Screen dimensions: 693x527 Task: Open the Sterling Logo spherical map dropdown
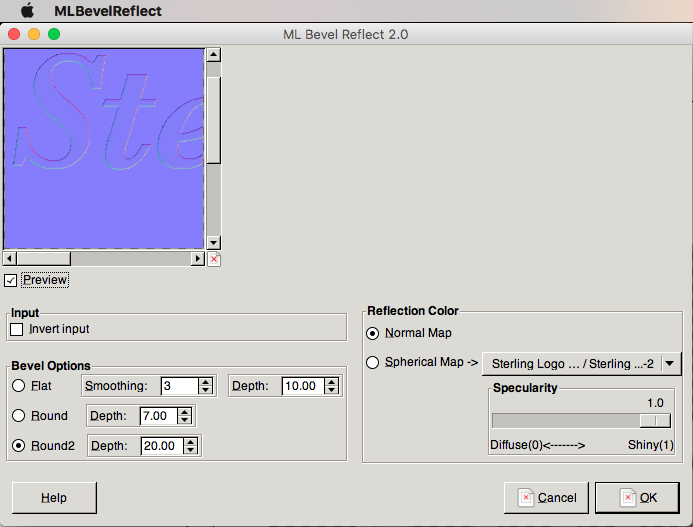click(x=581, y=364)
